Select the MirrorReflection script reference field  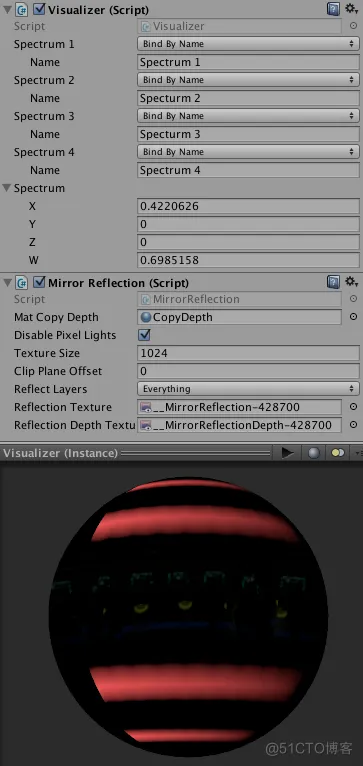(239, 299)
